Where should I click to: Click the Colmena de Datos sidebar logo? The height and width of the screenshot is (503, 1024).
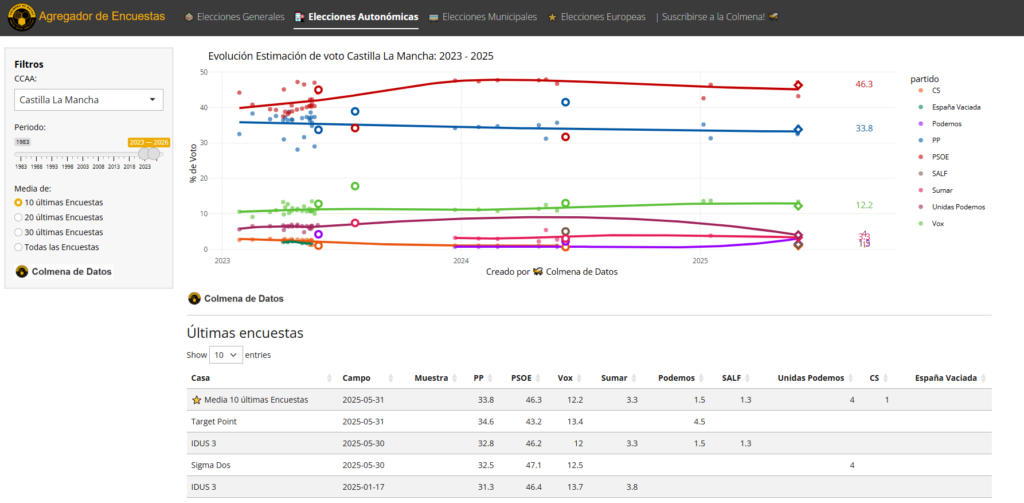point(22,271)
